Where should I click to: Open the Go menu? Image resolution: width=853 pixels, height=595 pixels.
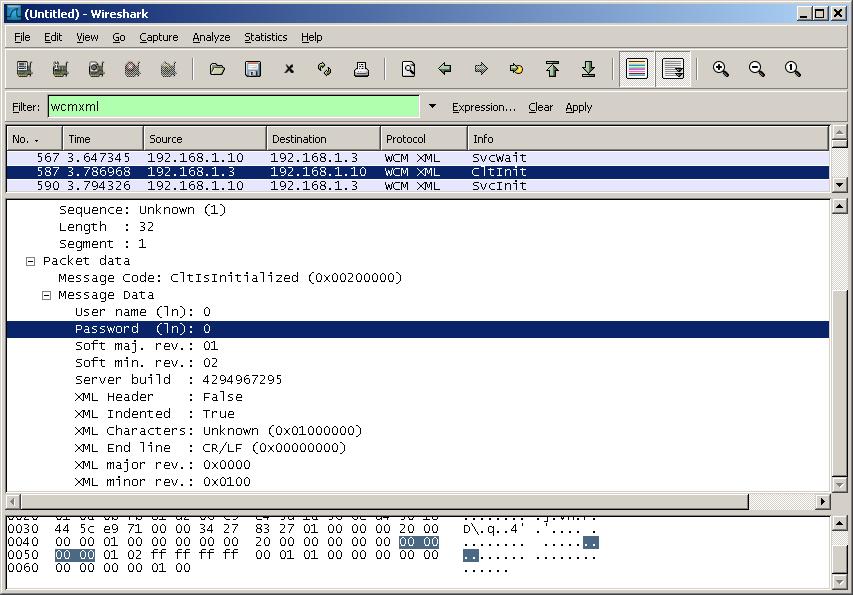coord(119,37)
